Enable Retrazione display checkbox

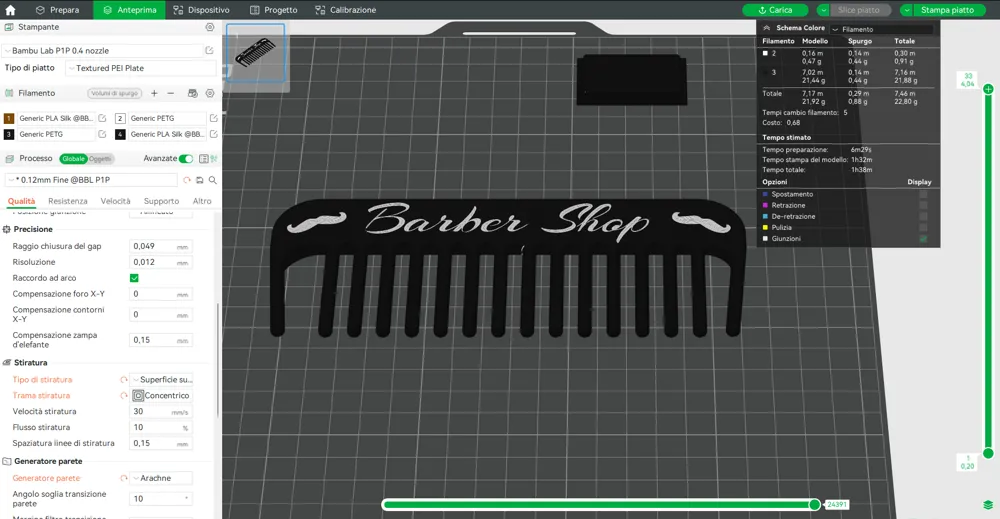coord(923,205)
